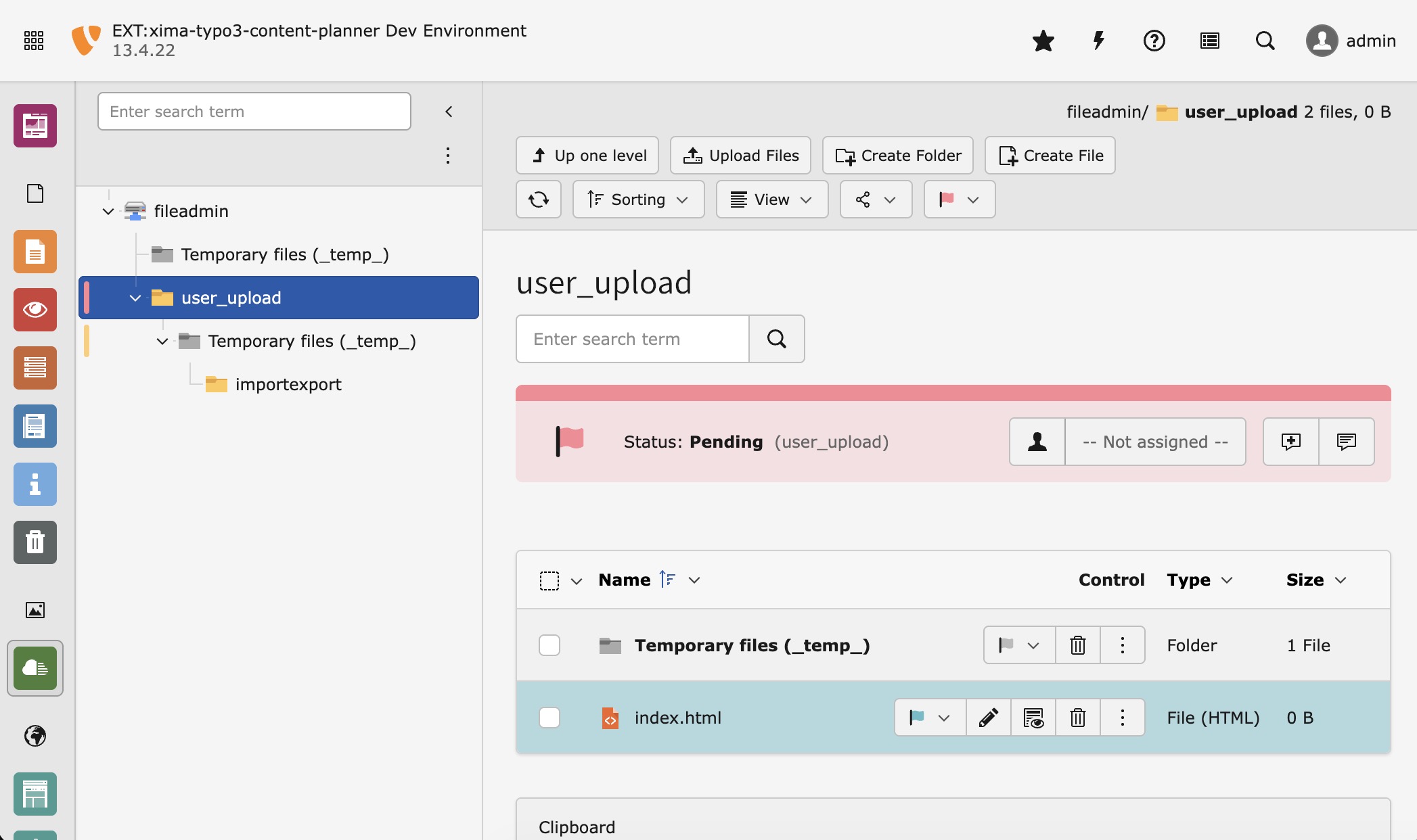Flush caches via the lightning bolt icon

[1098, 41]
